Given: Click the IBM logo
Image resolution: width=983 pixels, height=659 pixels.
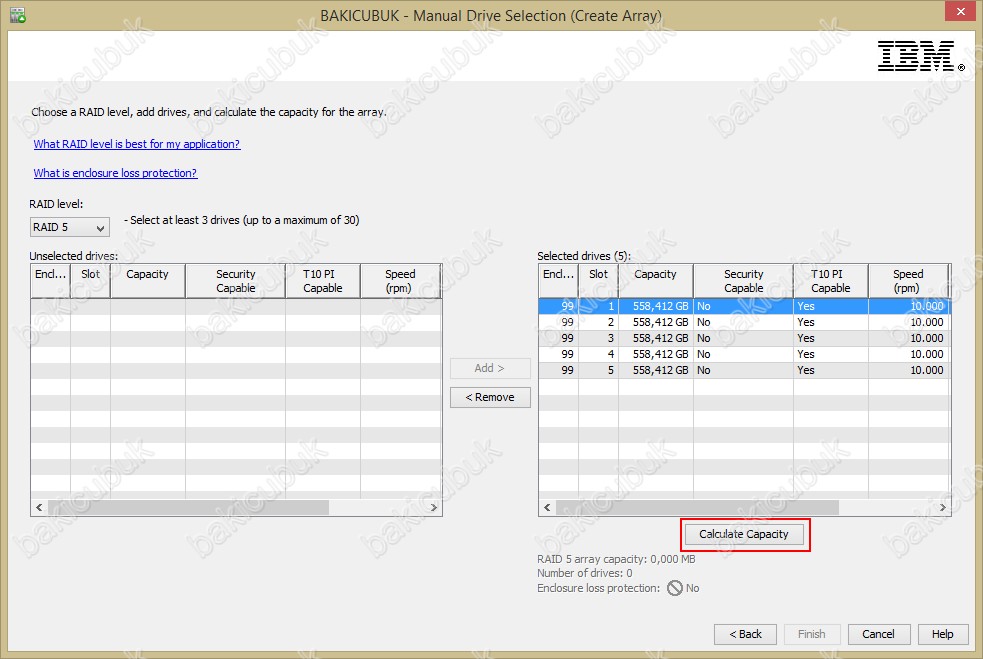Looking at the screenshot, I should (920, 56).
